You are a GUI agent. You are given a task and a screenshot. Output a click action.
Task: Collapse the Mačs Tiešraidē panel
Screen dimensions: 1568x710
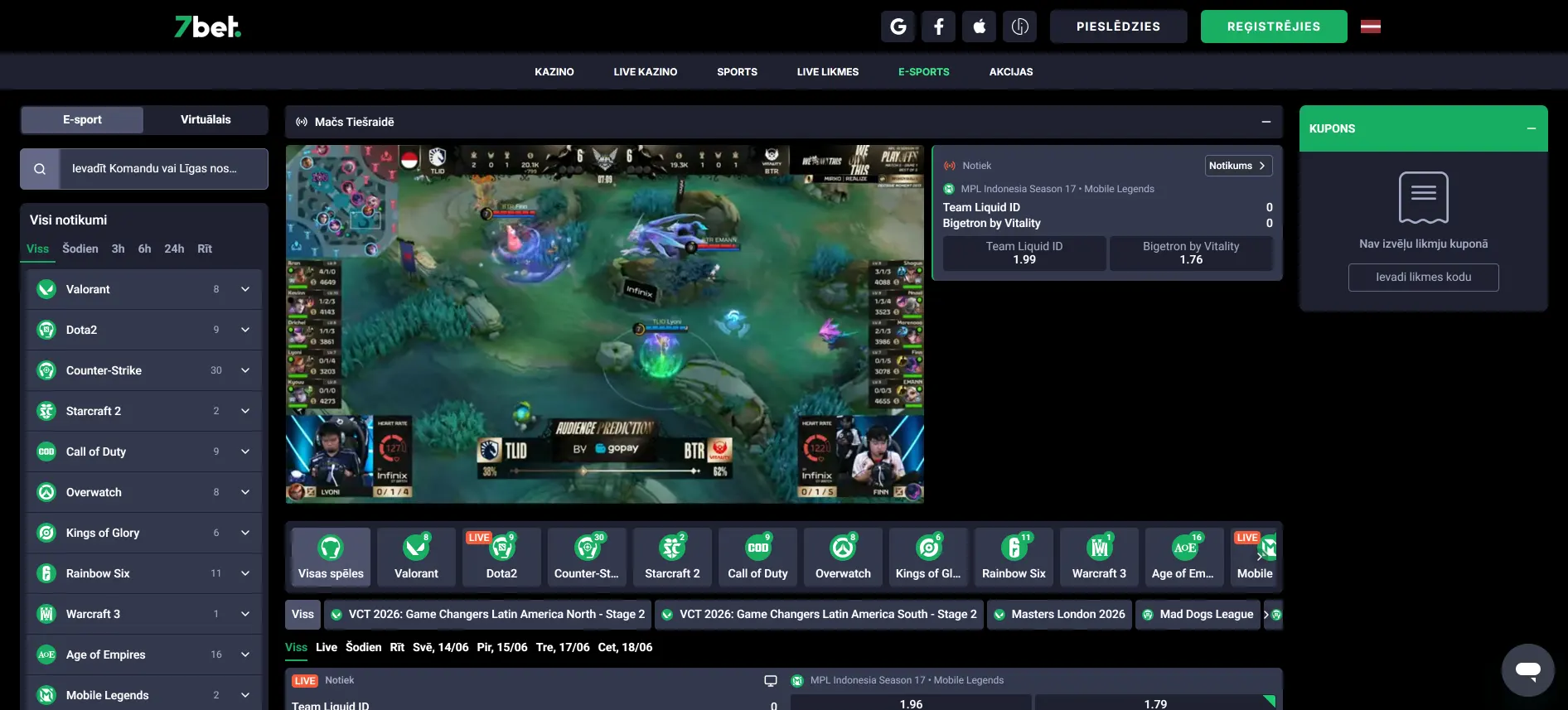1266,122
